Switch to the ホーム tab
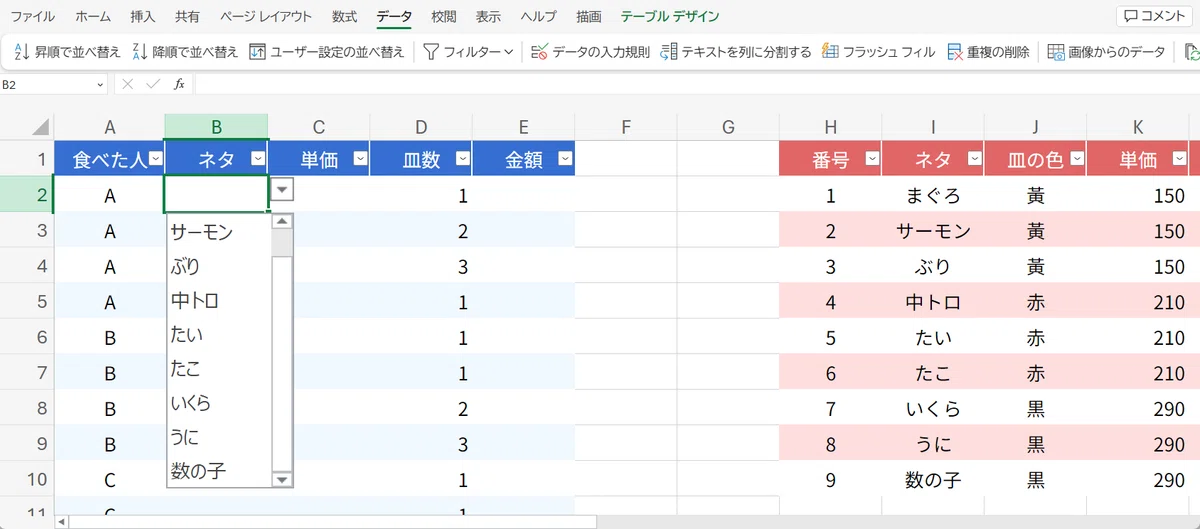 [x=93, y=17]
